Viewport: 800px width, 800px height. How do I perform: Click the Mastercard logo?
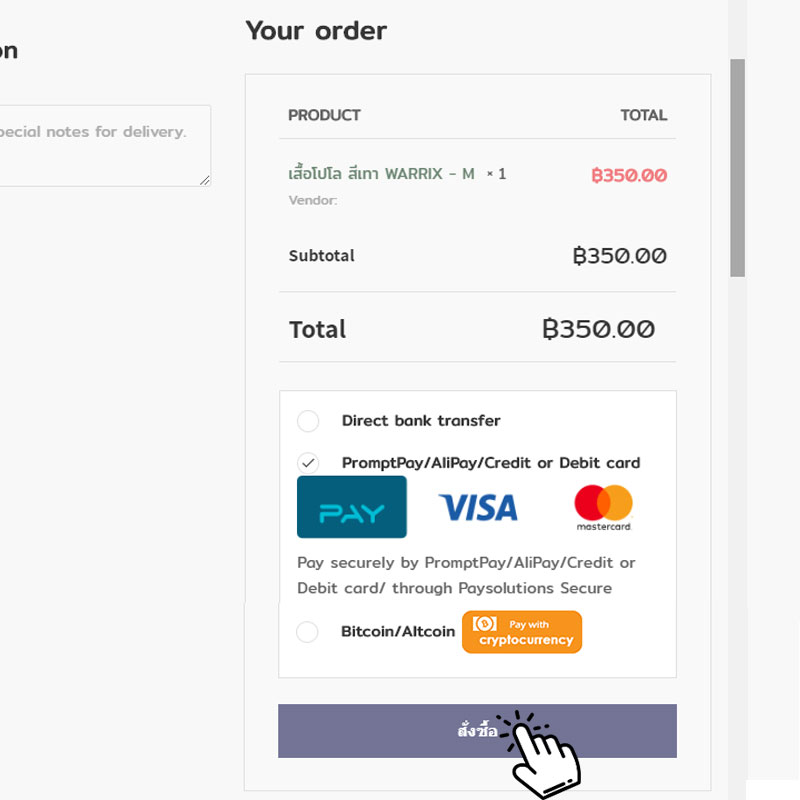pyautogui.click(x=604, y=508)
